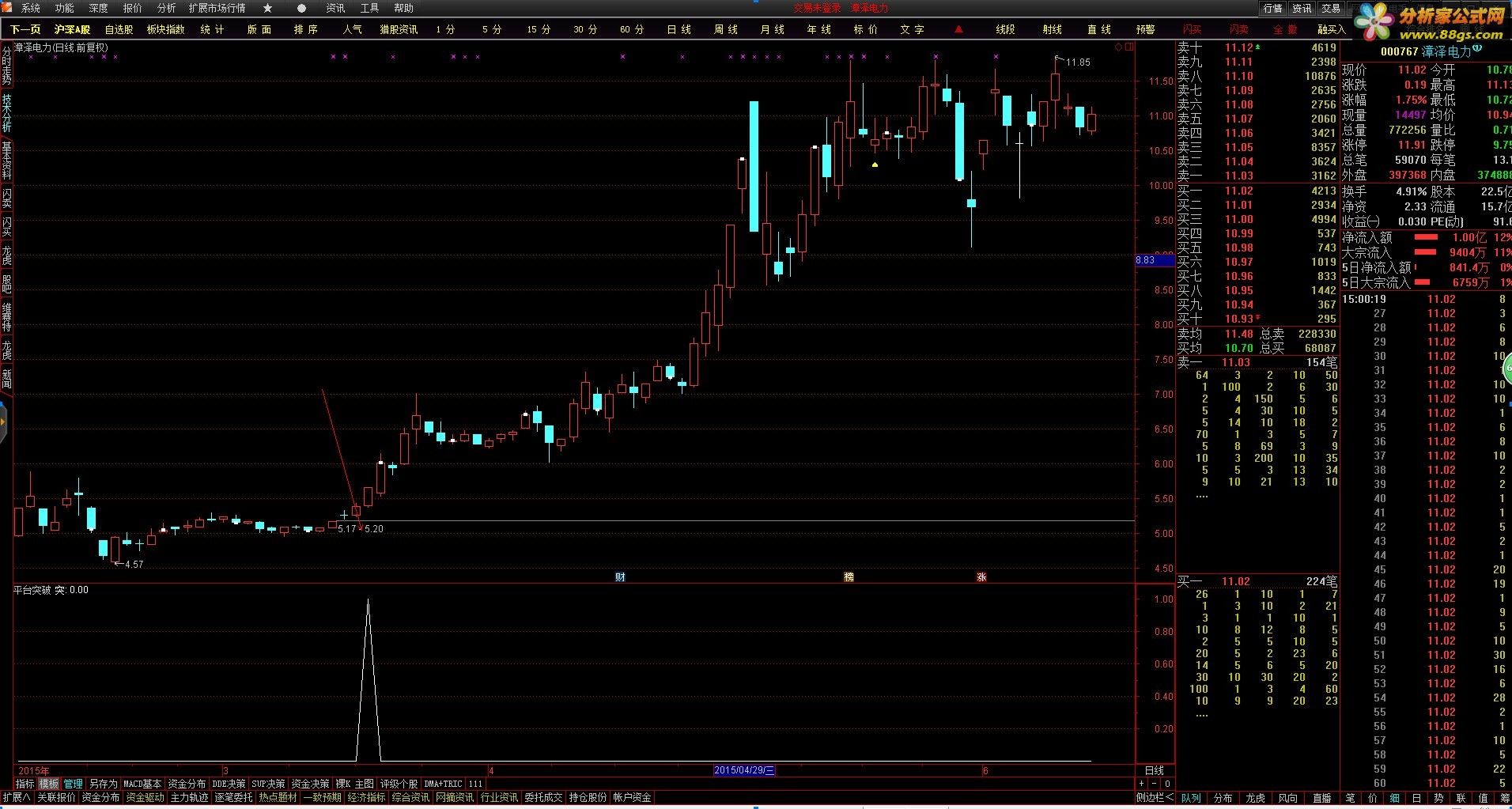1512x809 pixels.
Task: Select the 线段 line segment drawing tool
Action: pyautogui.click(x=1005, y=29)
